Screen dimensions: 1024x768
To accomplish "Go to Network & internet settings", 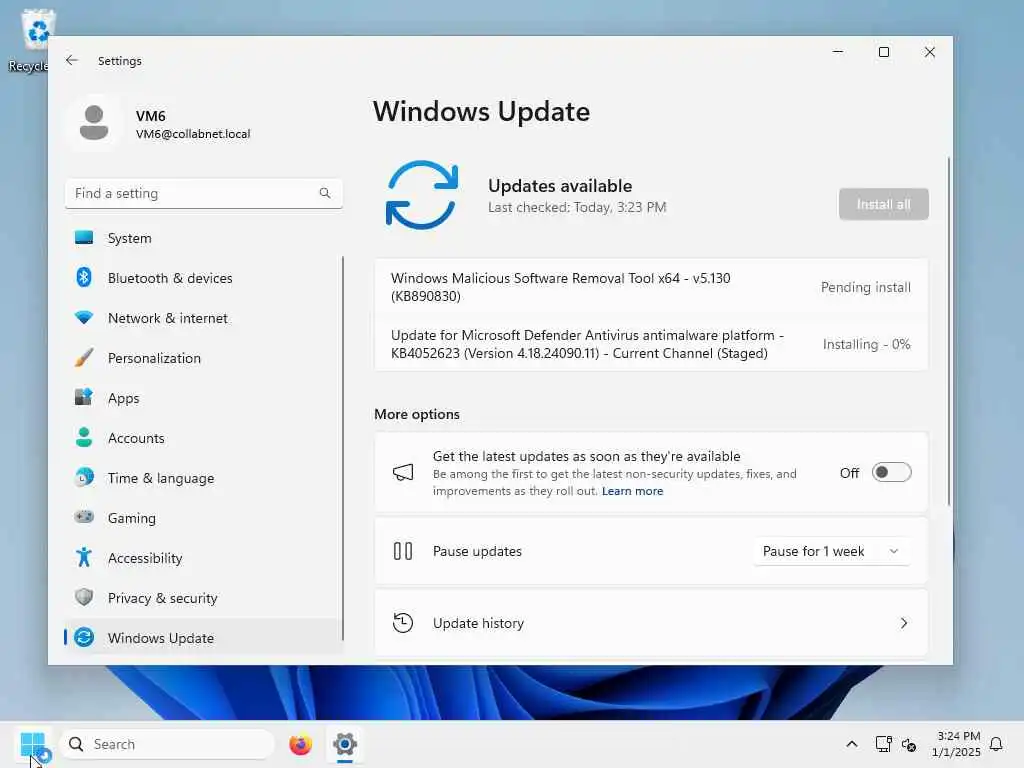I will point(204,318).
